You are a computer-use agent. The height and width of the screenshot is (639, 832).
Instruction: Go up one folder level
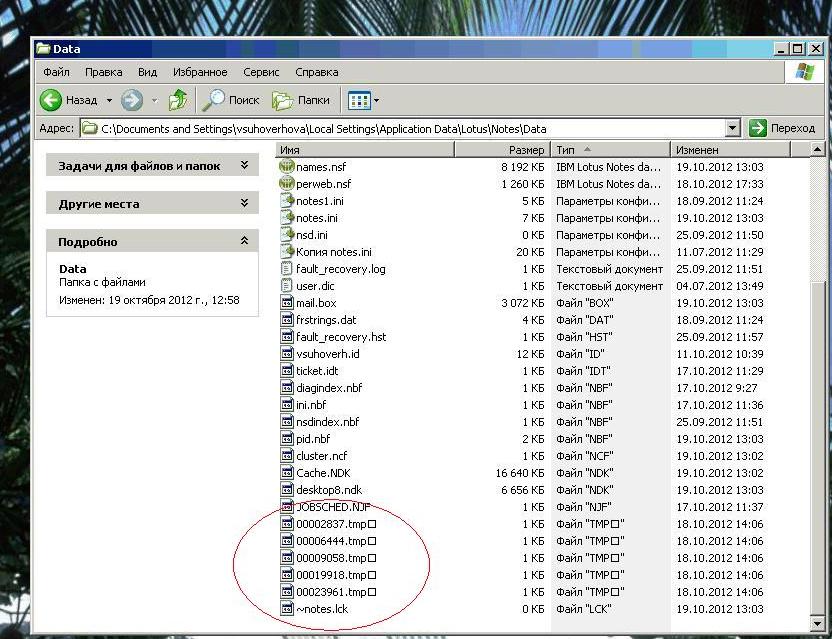[x=178, y=100]
